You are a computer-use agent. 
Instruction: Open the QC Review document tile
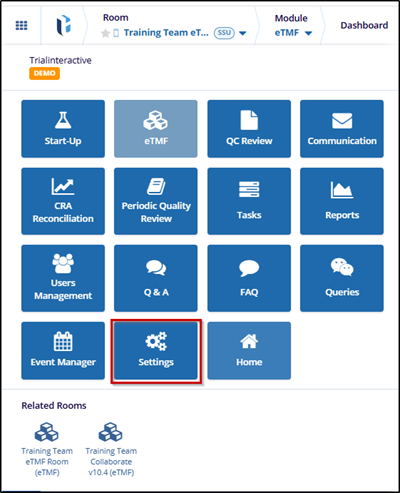tap(249, 129)
